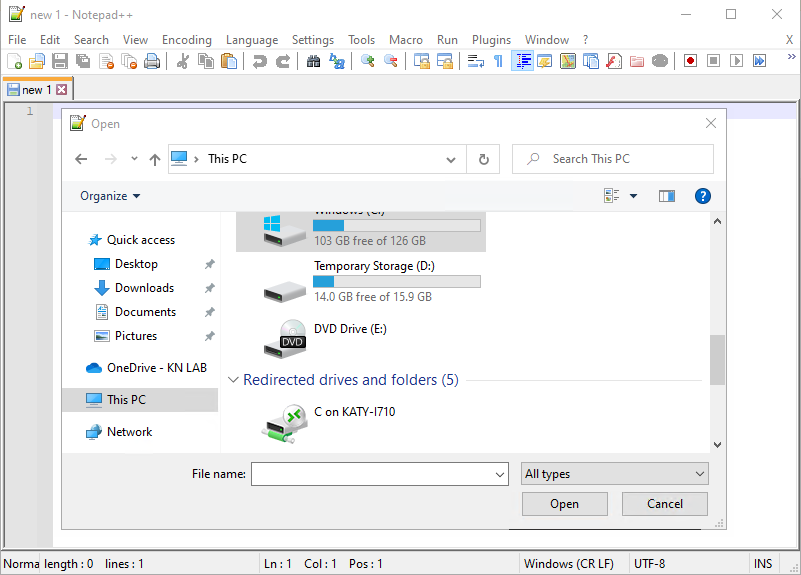
Task: Open the Language menu
Action: coord(252,40)
